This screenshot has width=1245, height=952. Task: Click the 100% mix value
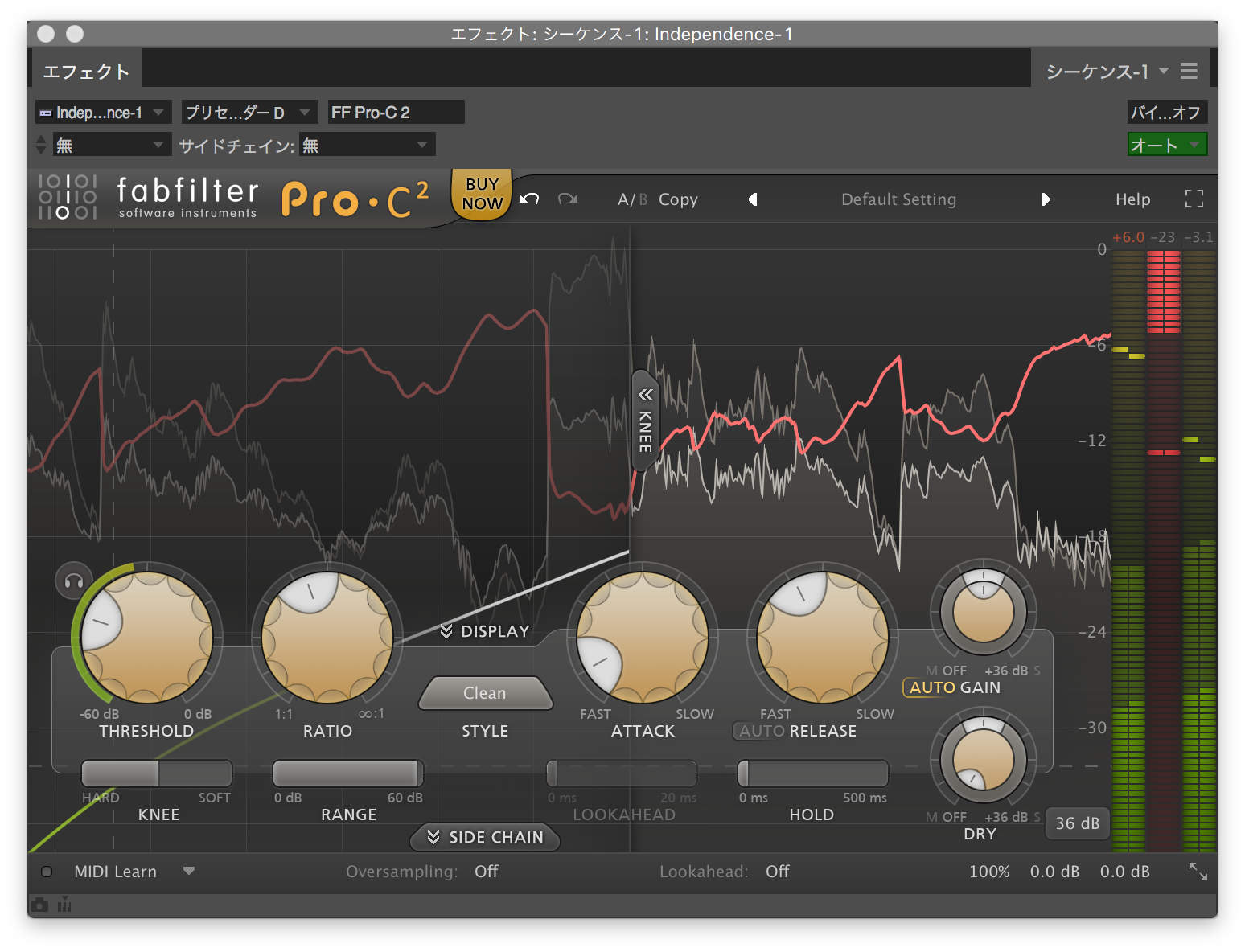(x=989, y=872)
